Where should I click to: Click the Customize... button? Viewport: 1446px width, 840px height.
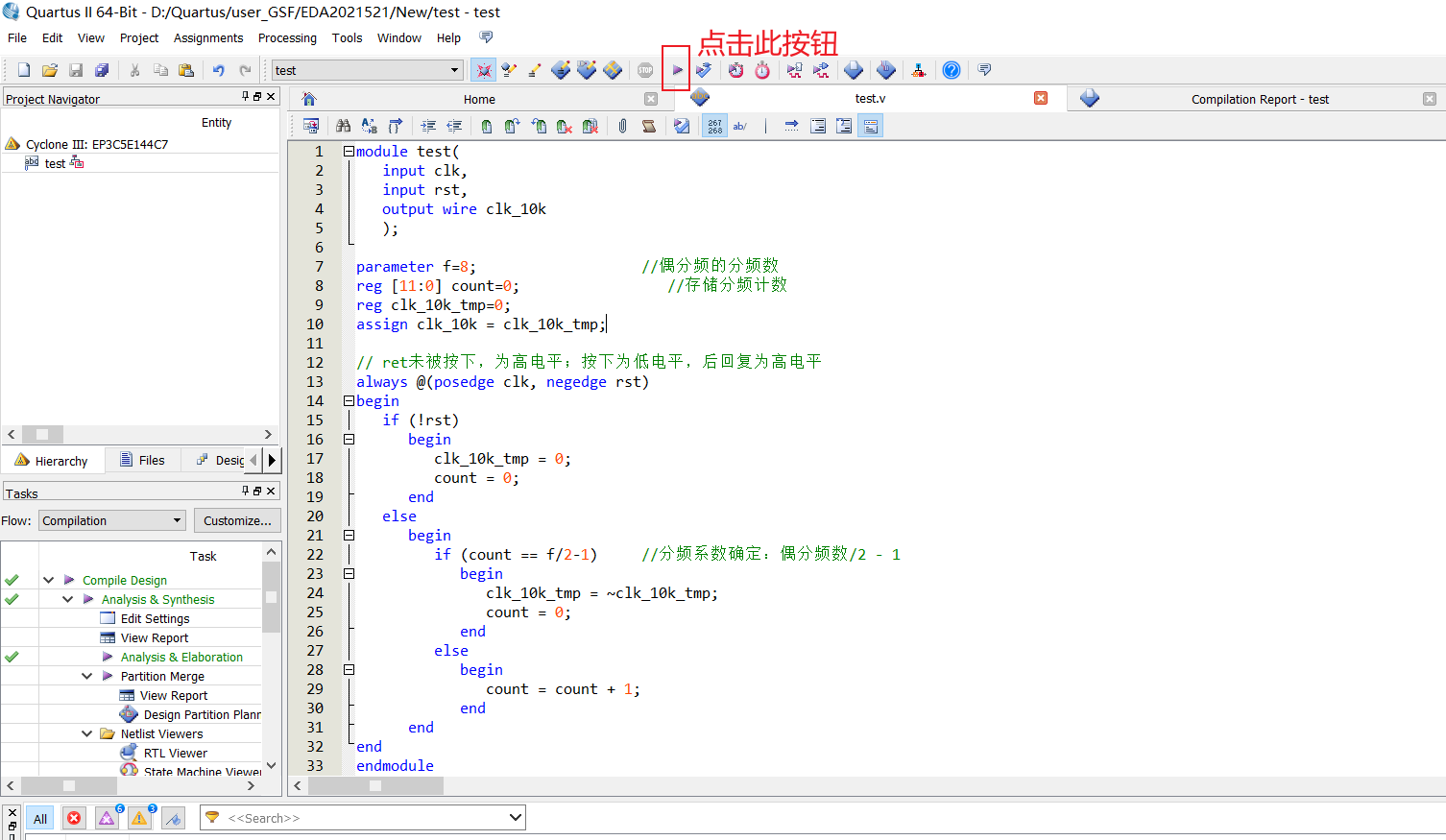(x=237, y=520)
